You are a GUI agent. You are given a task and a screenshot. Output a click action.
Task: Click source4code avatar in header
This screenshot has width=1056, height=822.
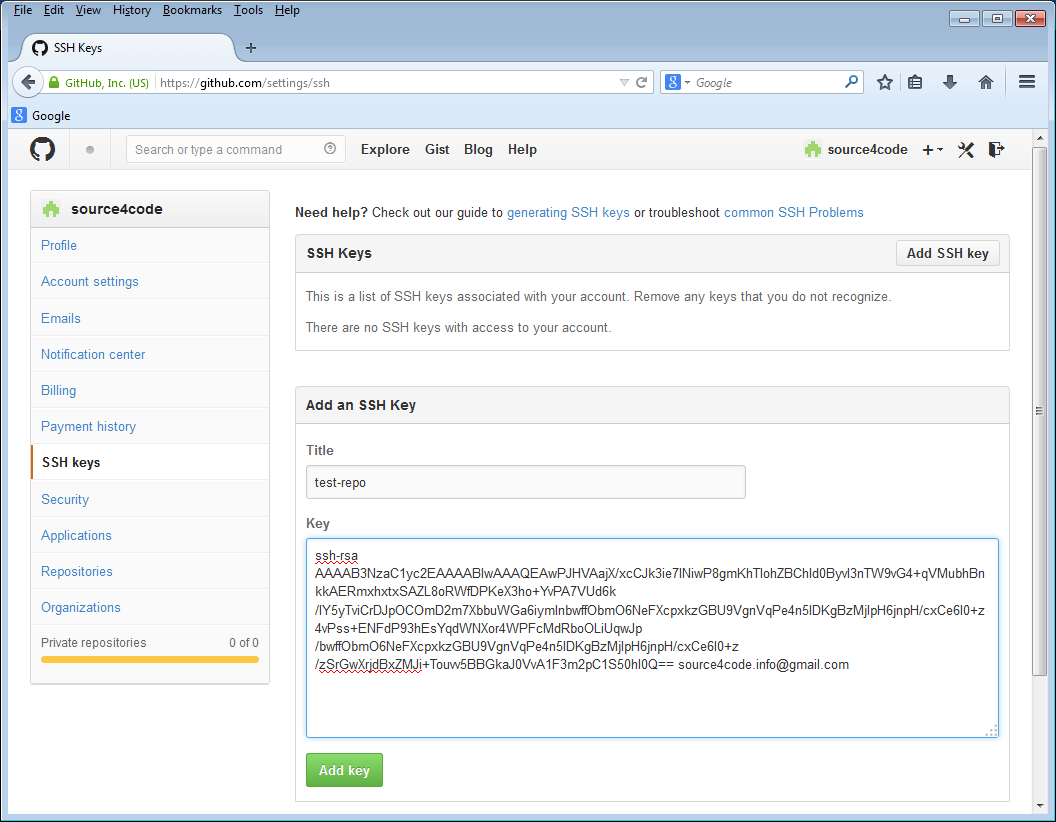pos(813,149)
